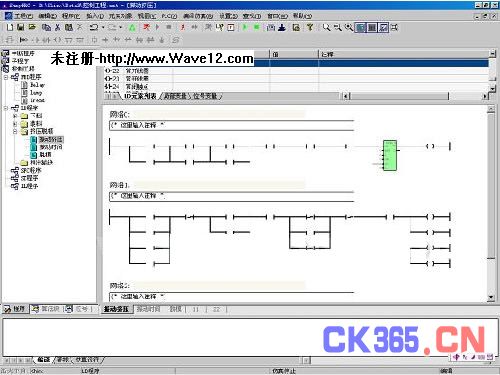Click the New file toolbar icon
The image size is (500, 375).
pos(10,27)
